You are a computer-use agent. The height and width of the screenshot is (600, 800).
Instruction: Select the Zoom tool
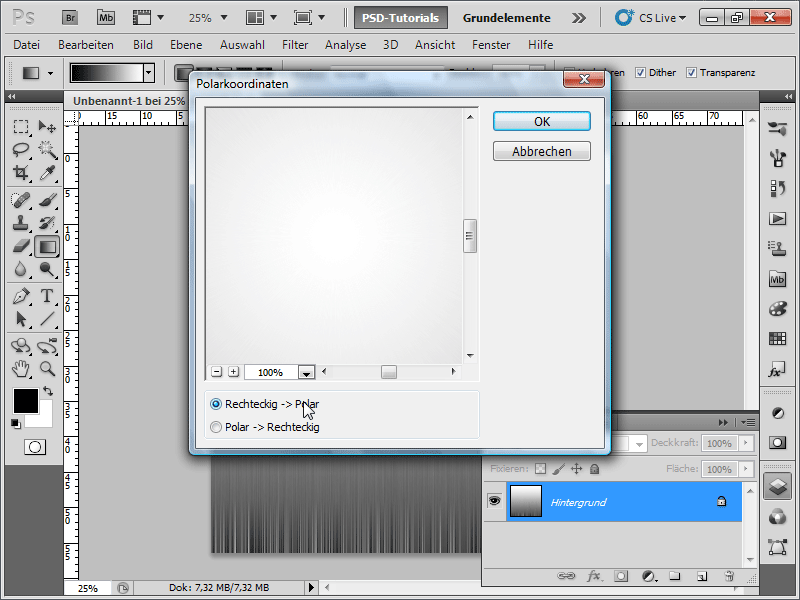(x=47, y=369)
